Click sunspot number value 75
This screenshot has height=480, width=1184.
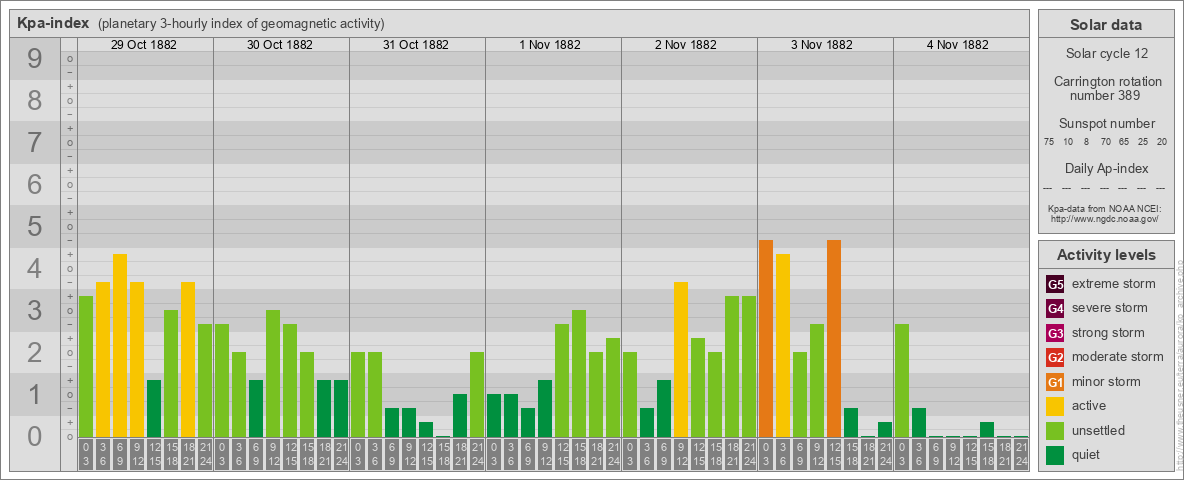(x=1049, y=142)
